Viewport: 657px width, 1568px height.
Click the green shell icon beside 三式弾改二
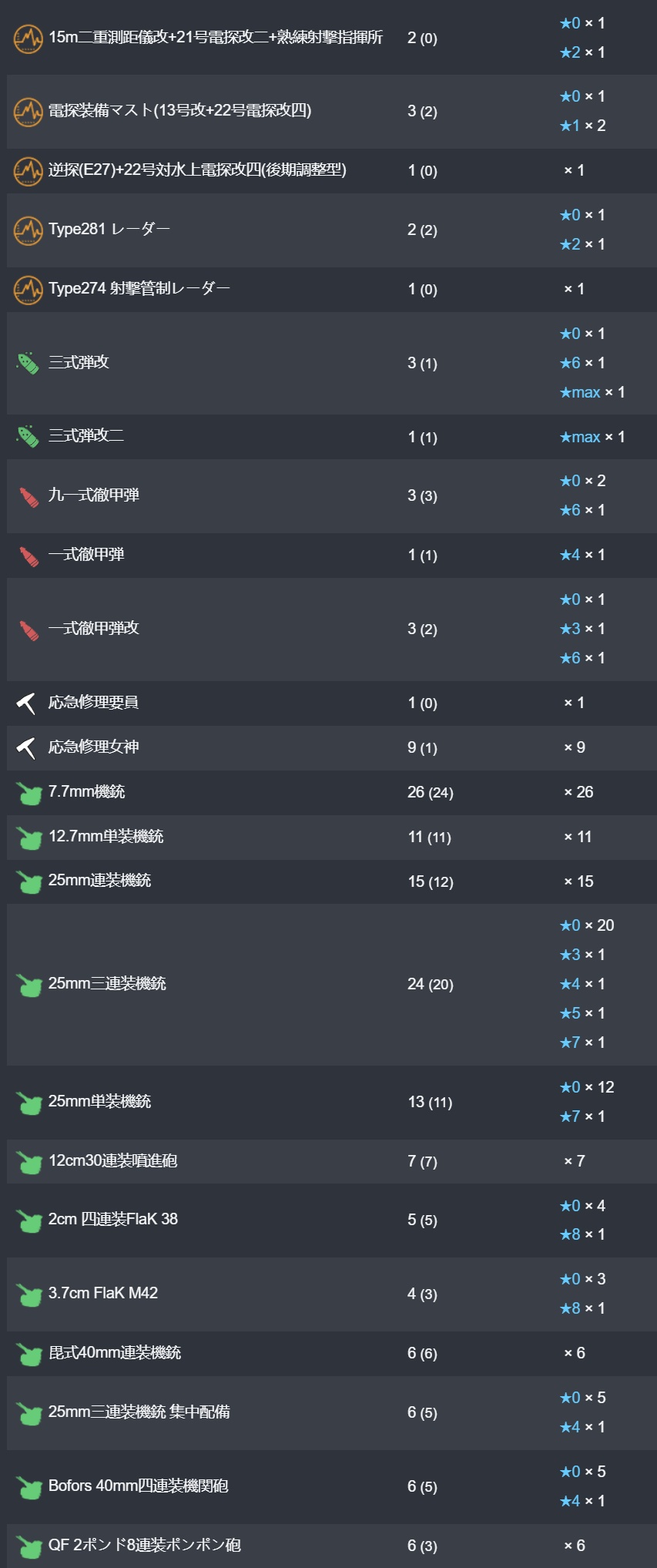pyautogui.click(x=28, y=437)
